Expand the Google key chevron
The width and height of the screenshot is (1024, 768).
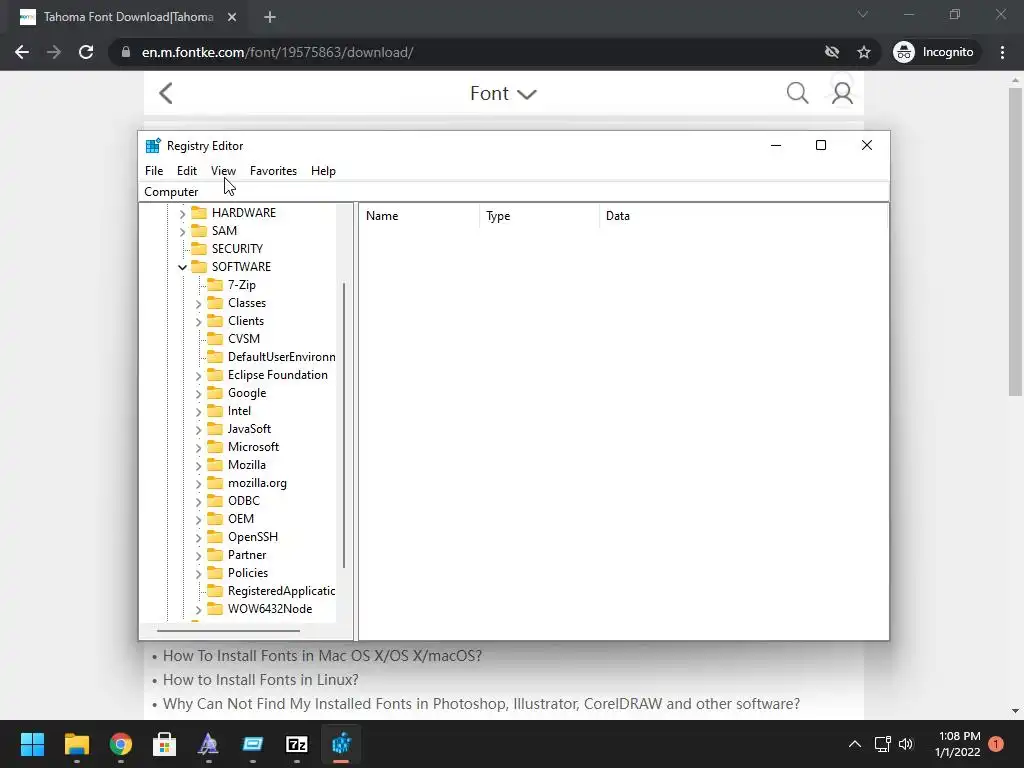pyautogui.click(x=199, y=394)
